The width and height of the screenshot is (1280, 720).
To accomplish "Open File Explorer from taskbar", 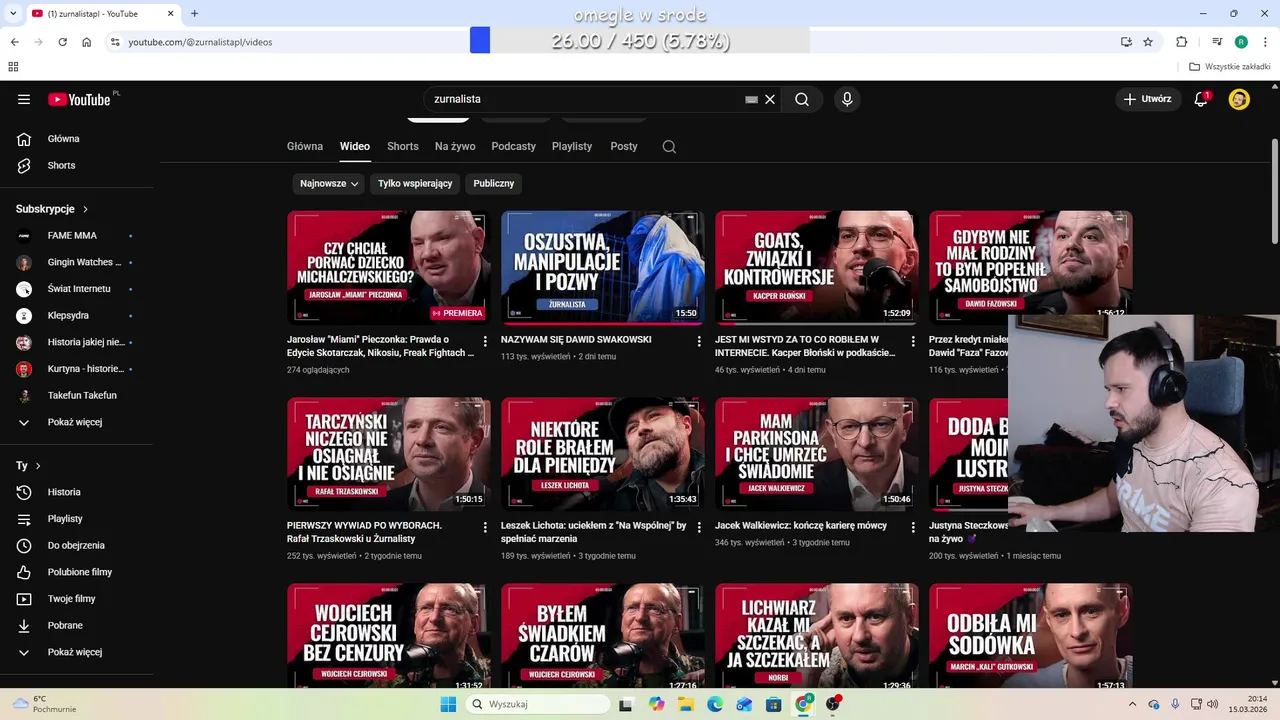I will tap(686, 704).
